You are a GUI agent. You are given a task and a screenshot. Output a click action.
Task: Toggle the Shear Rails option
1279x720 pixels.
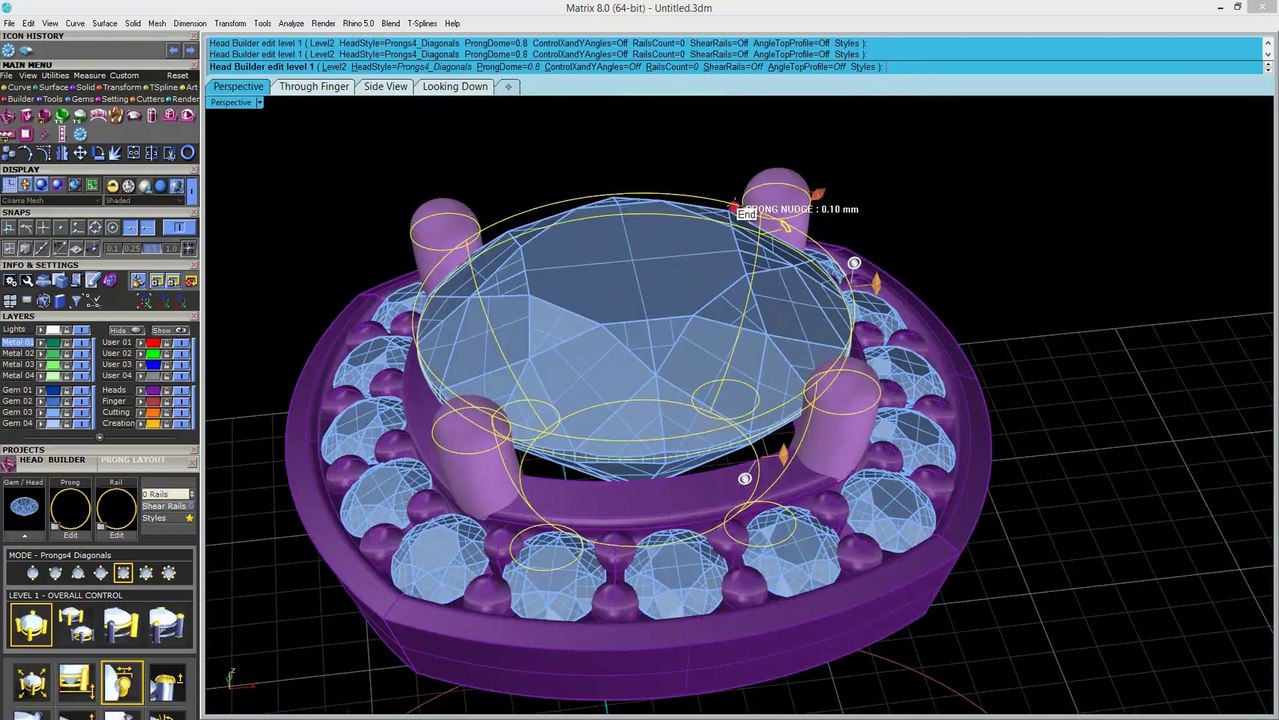[166, 506]
